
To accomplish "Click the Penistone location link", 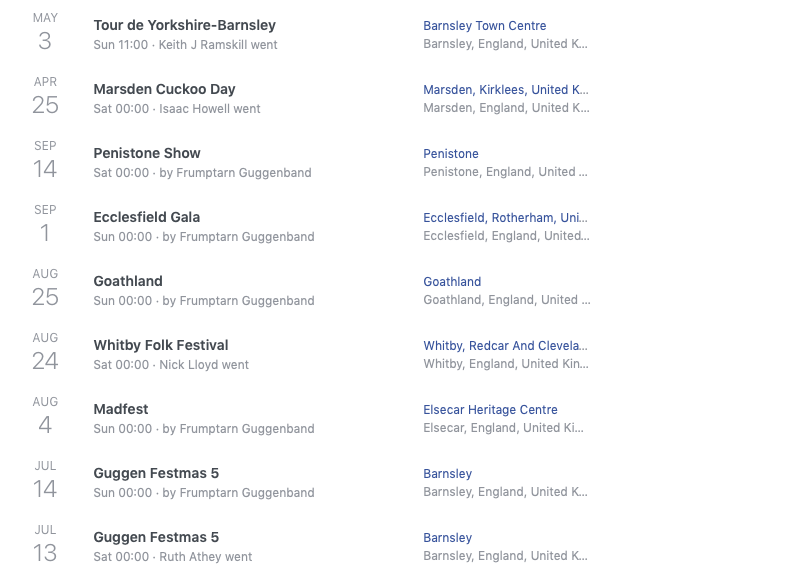I will click(450, 154).
